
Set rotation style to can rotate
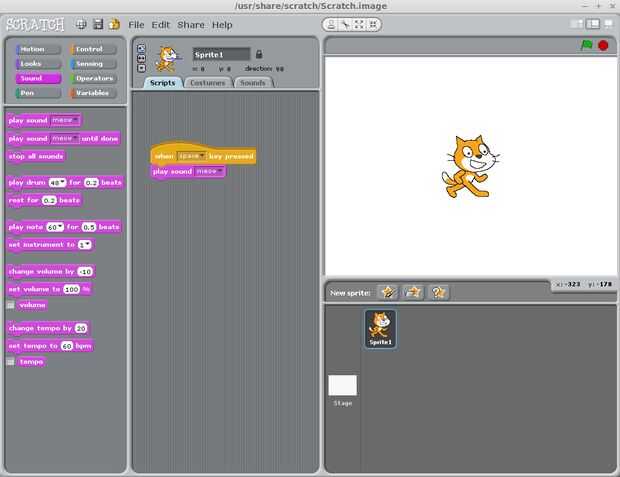(x=141, y=48)
